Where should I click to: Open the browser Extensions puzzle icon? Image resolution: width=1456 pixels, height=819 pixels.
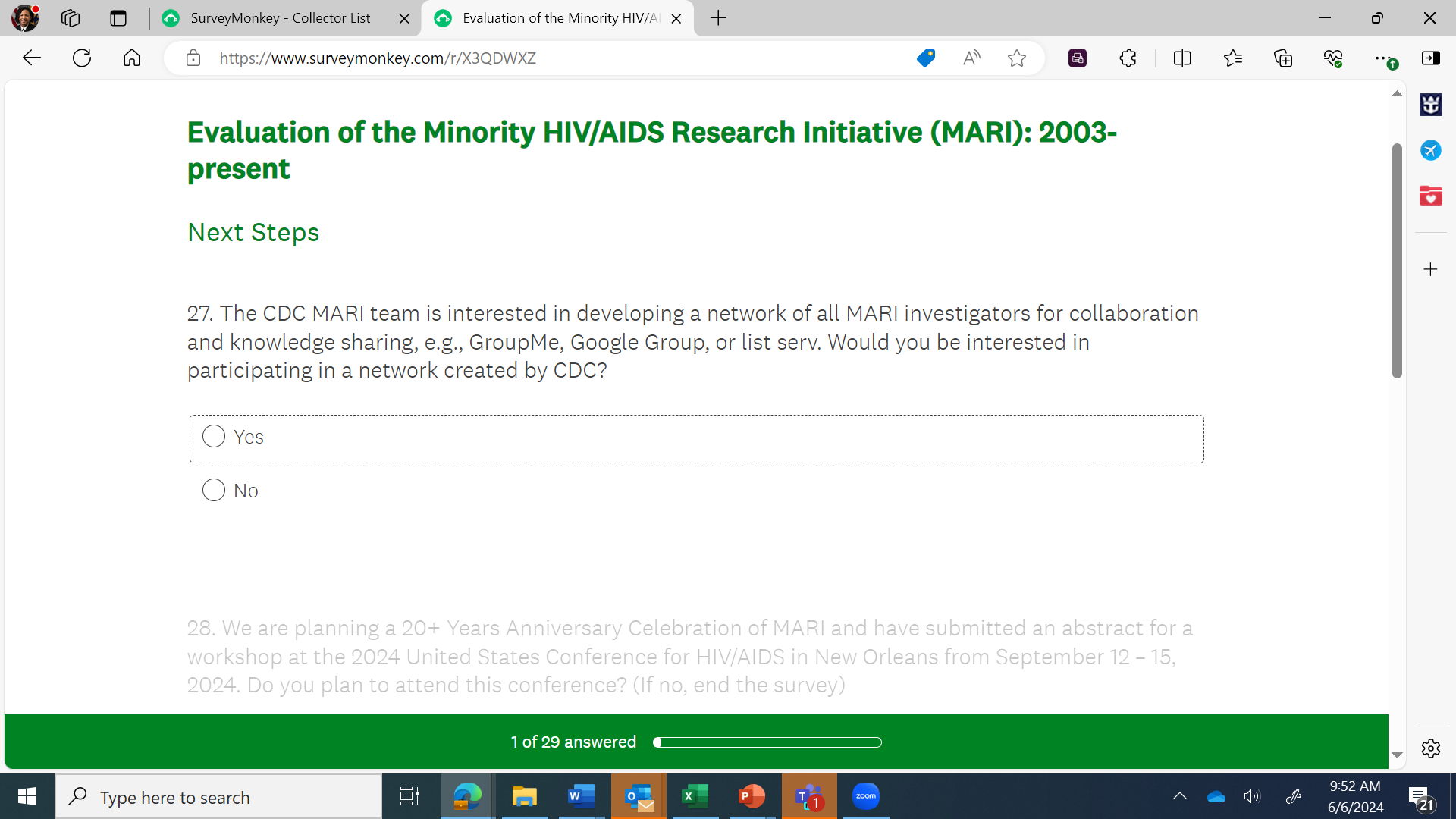coord(1128,58)
